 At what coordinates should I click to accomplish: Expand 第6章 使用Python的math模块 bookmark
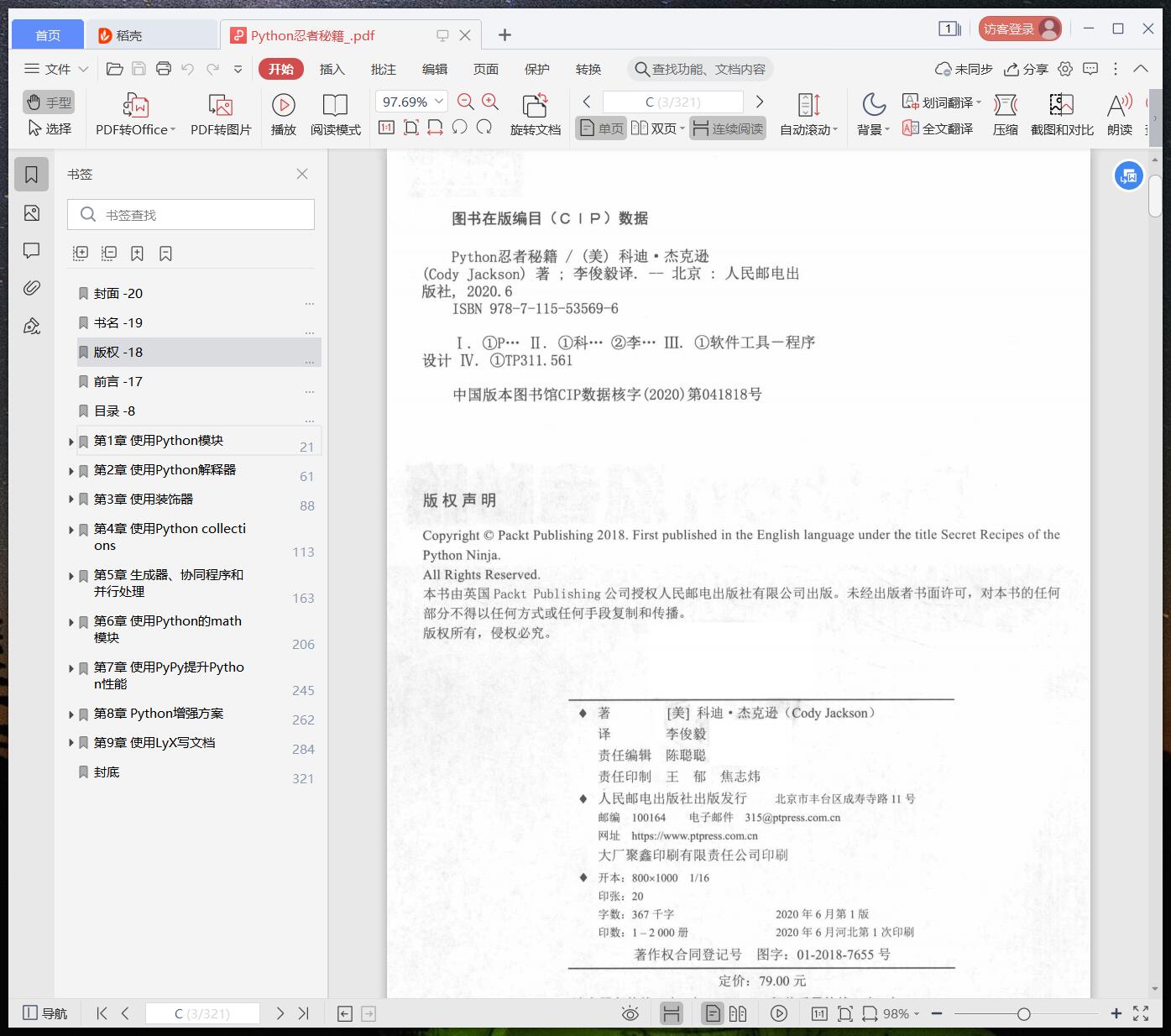coord(71,622)
